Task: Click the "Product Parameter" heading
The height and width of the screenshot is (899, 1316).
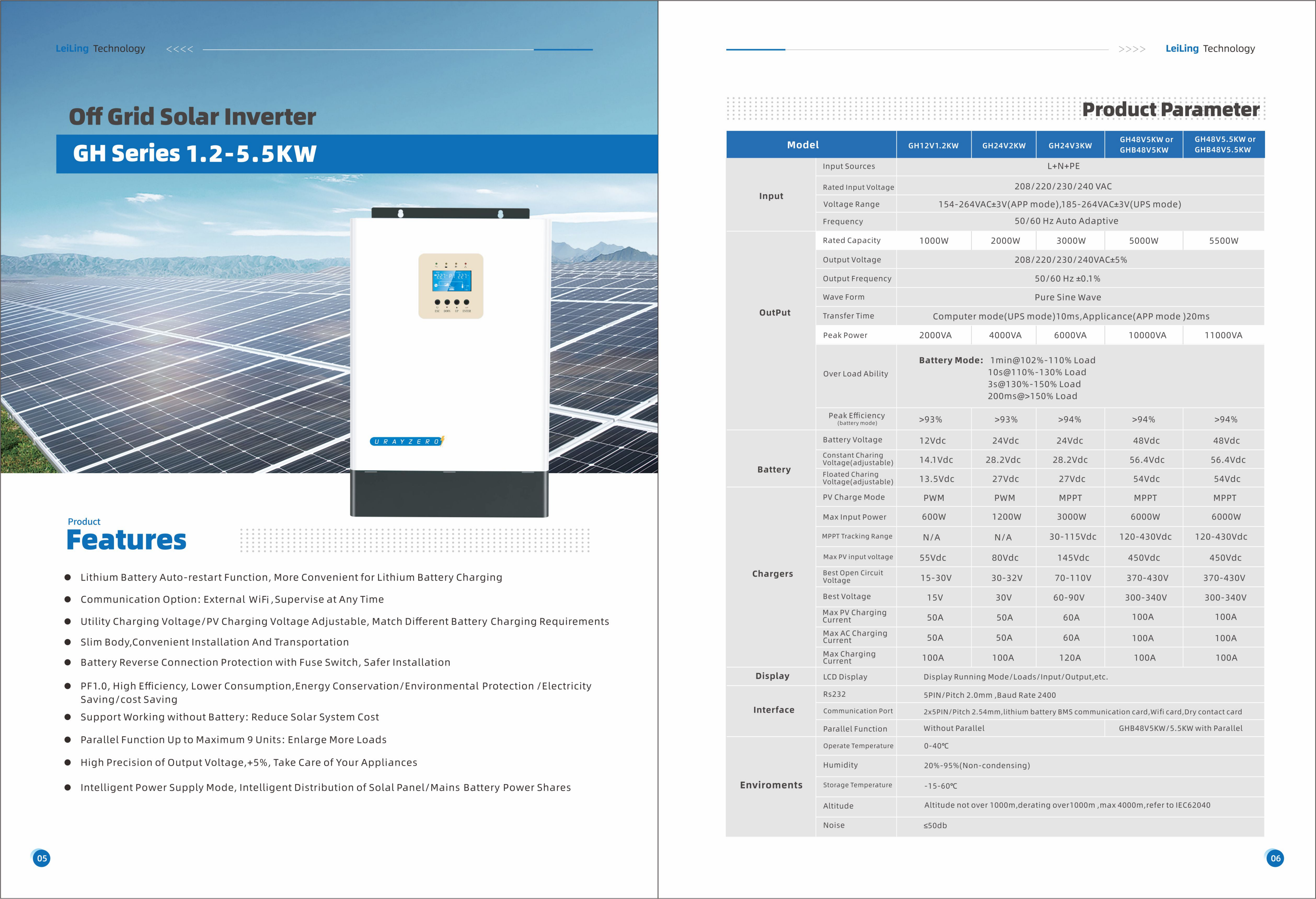Action: coord(1171,109)
